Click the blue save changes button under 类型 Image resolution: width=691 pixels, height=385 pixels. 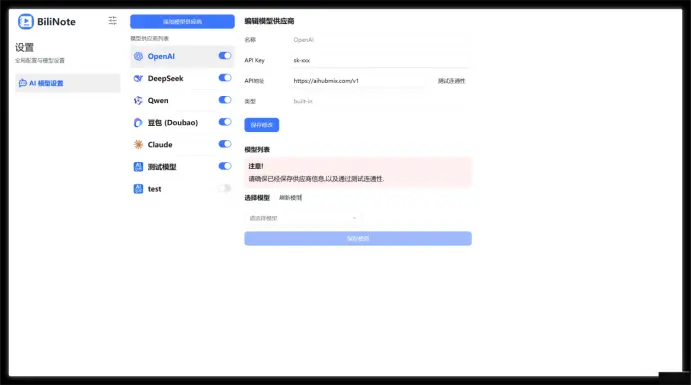pos(261,125)
